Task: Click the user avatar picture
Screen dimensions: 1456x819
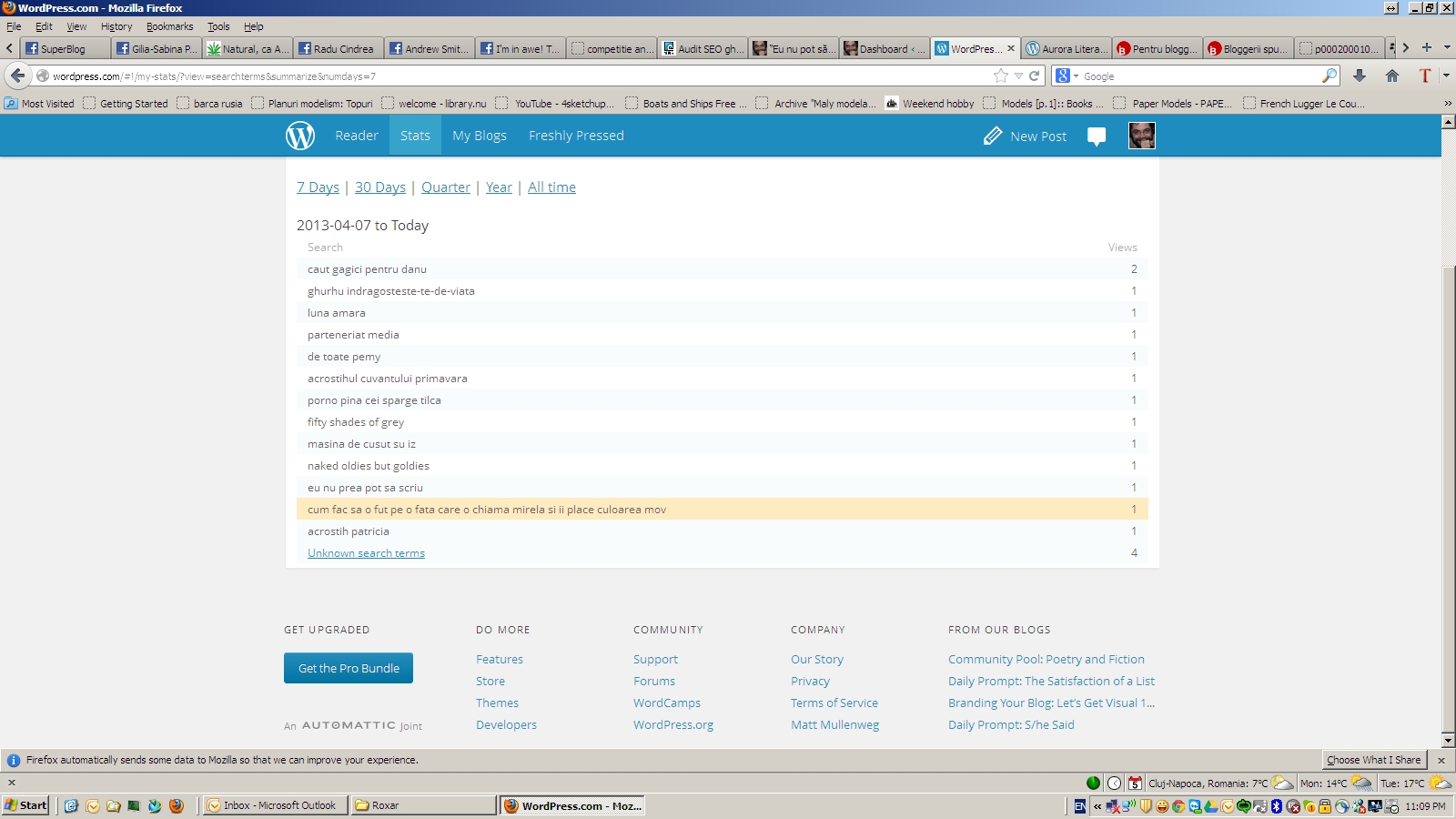Action: click(x=1141, y=136)
